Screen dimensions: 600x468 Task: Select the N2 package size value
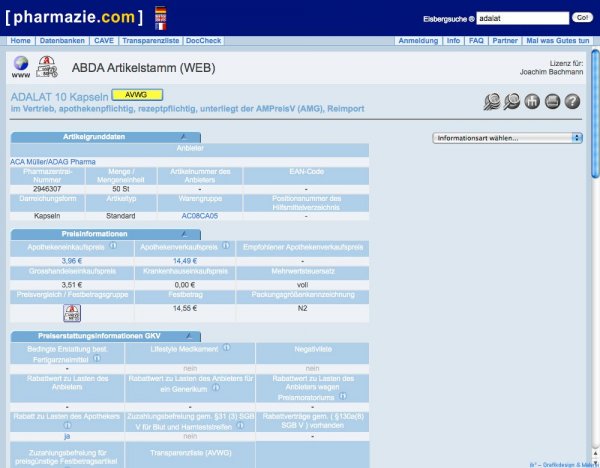(302, 308)
